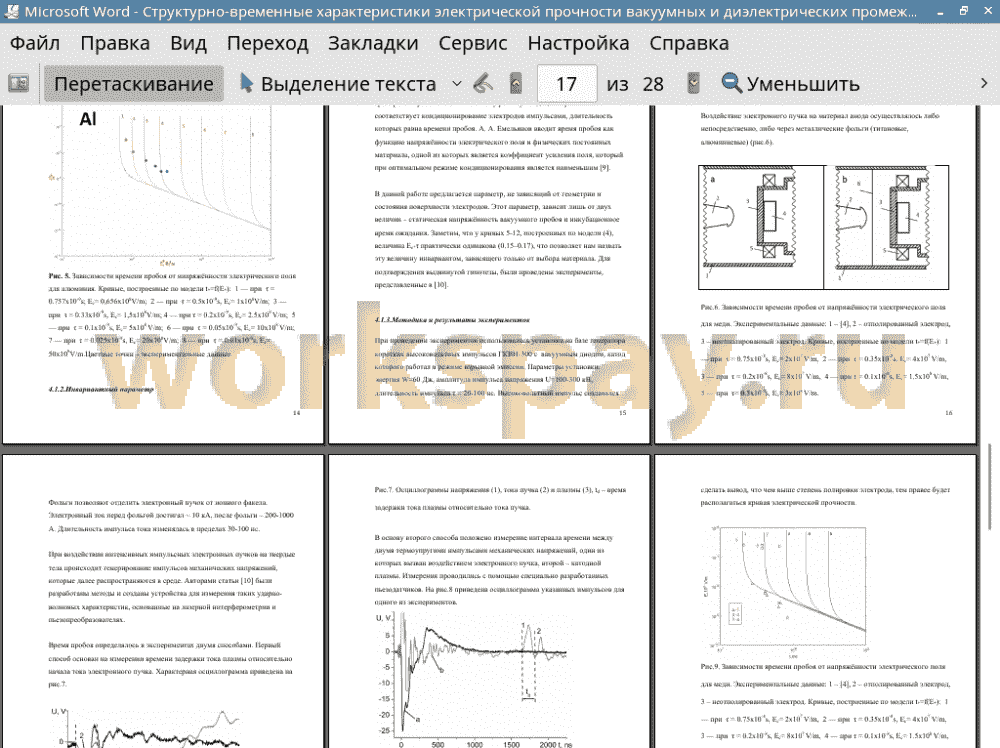1000x748 pixels.
Task: Click the electrode diagram labeled b
Action: tap(886, 227)
